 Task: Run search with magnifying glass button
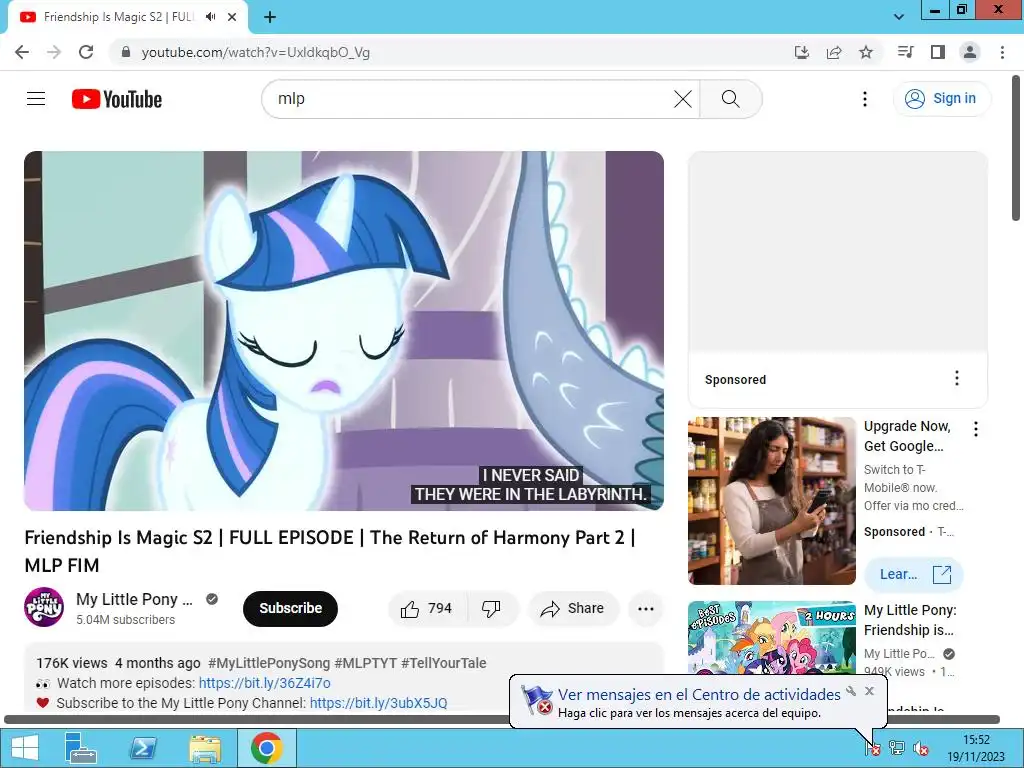point(731,99)
